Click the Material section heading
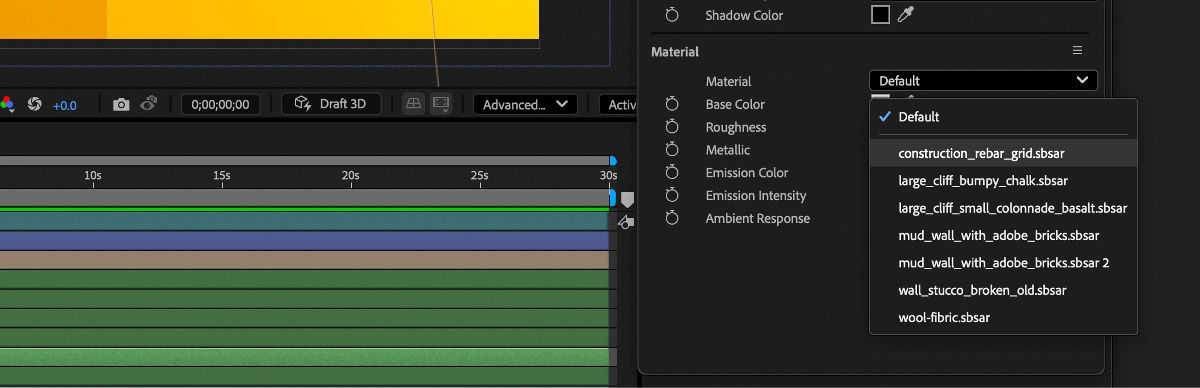The height and width of the screenshot is (388, 1200). pyautogui.click(x=675, y=51)
